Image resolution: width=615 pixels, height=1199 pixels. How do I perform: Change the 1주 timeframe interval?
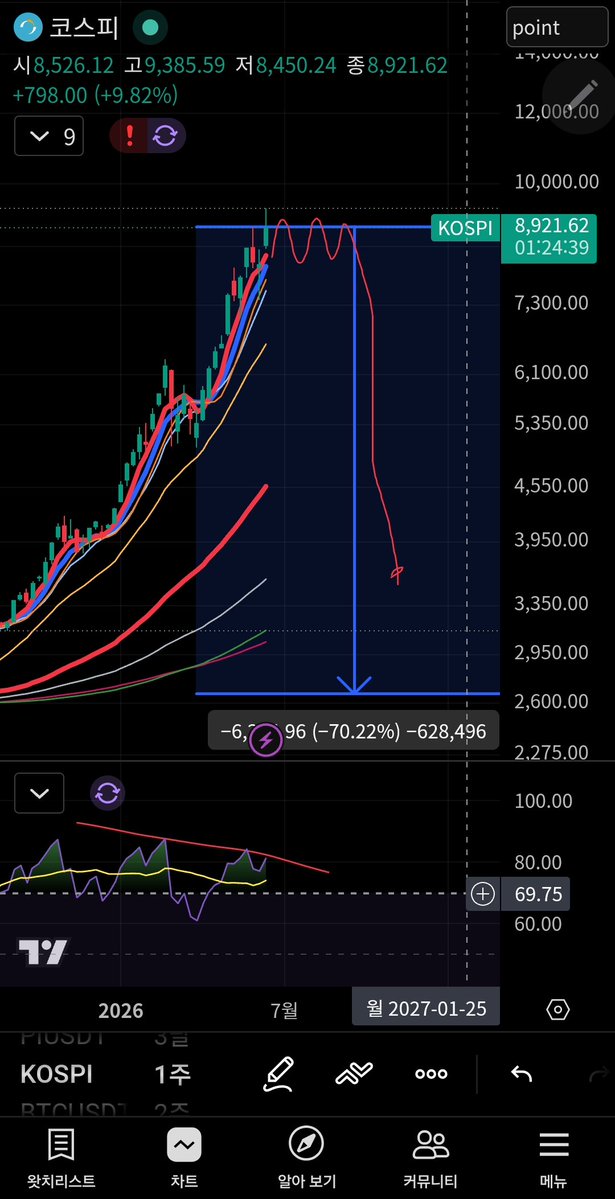[173, 1074]
